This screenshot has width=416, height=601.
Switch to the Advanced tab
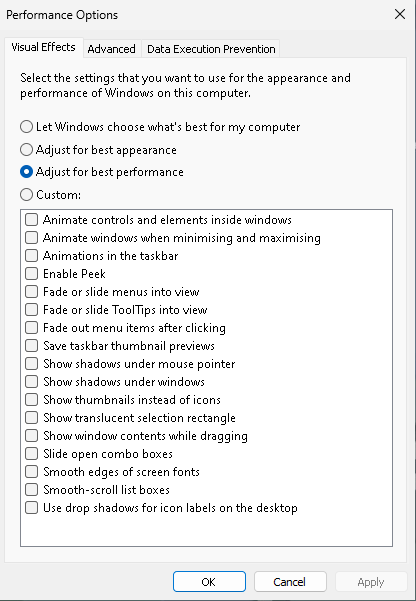coord(111,49)
